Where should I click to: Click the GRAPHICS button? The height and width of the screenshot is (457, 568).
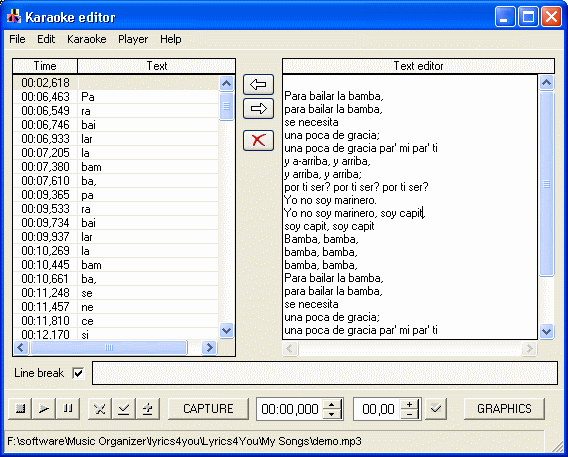pyautogui.click(x=504, y=409)
